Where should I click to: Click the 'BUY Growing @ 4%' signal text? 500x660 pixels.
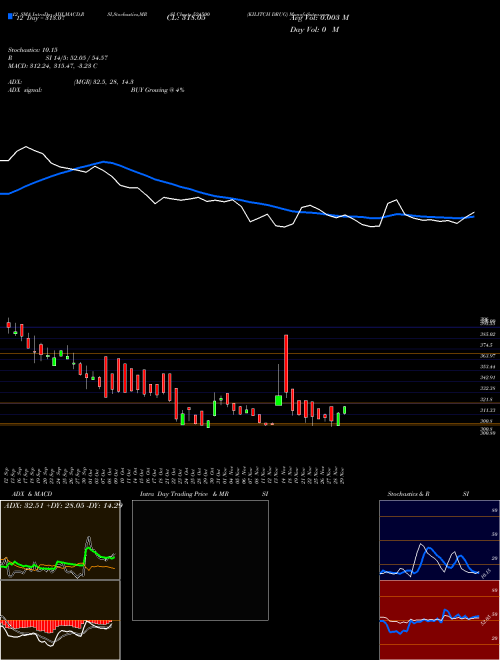pyautogui.click(x=157, y=90)
